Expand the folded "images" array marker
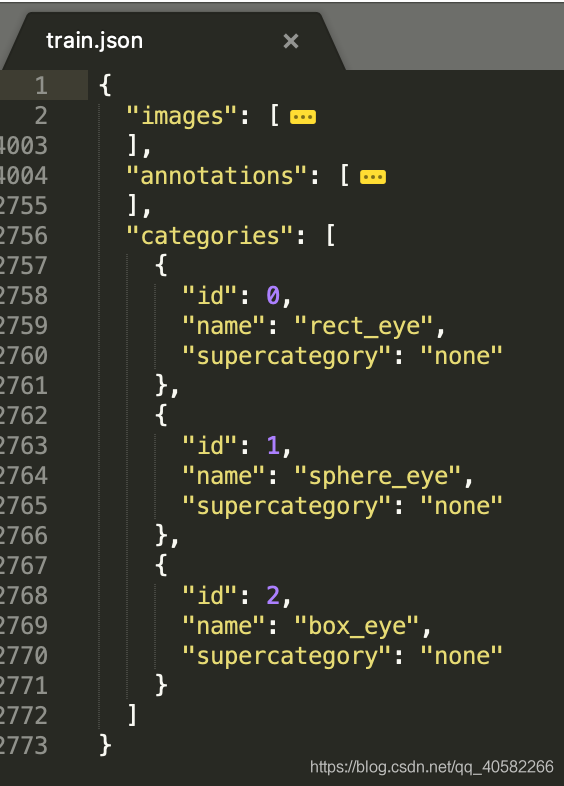The height and width of the screenshot is (786, 564). pos(303,117)
